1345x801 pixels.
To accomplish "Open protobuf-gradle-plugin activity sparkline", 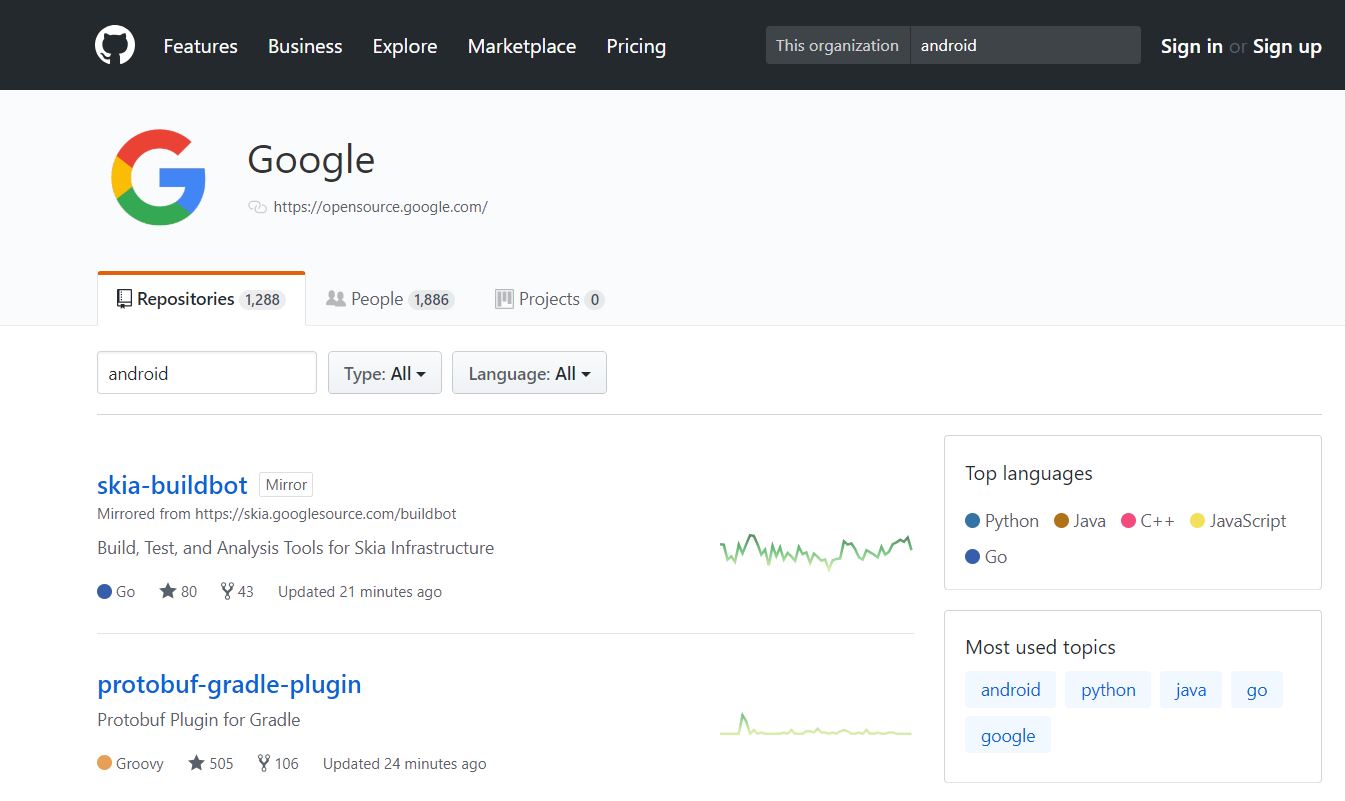I will [815, 727].
